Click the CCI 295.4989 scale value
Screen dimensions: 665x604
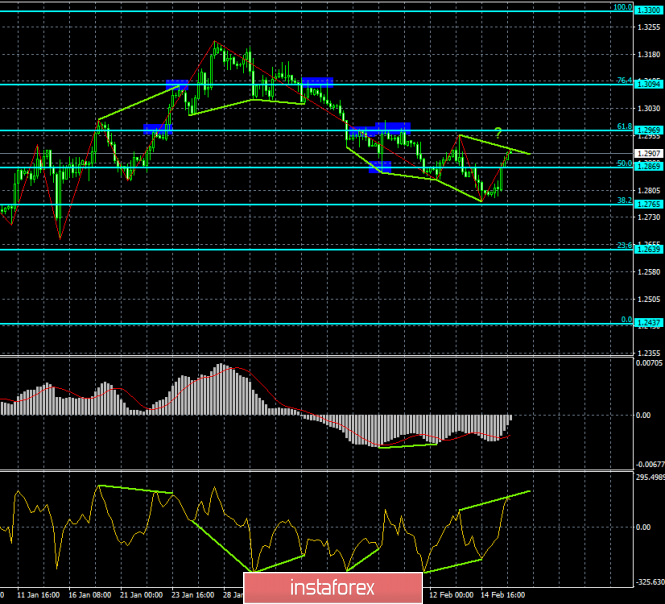[650, 478]
